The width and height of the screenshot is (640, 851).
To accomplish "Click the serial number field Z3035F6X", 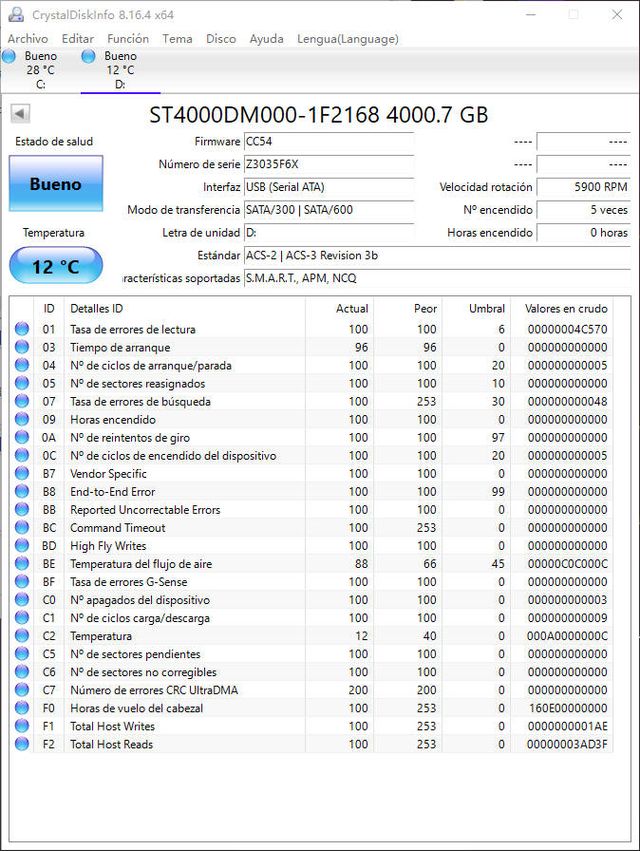I will coord(328,164).
